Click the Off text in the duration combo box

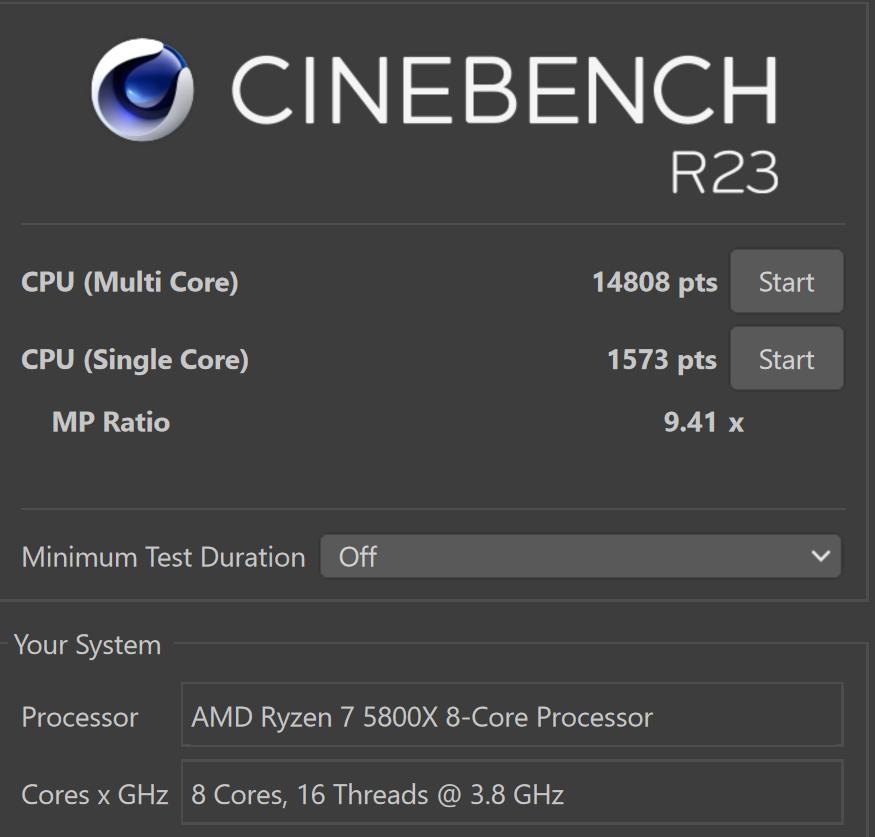point(358,557)
